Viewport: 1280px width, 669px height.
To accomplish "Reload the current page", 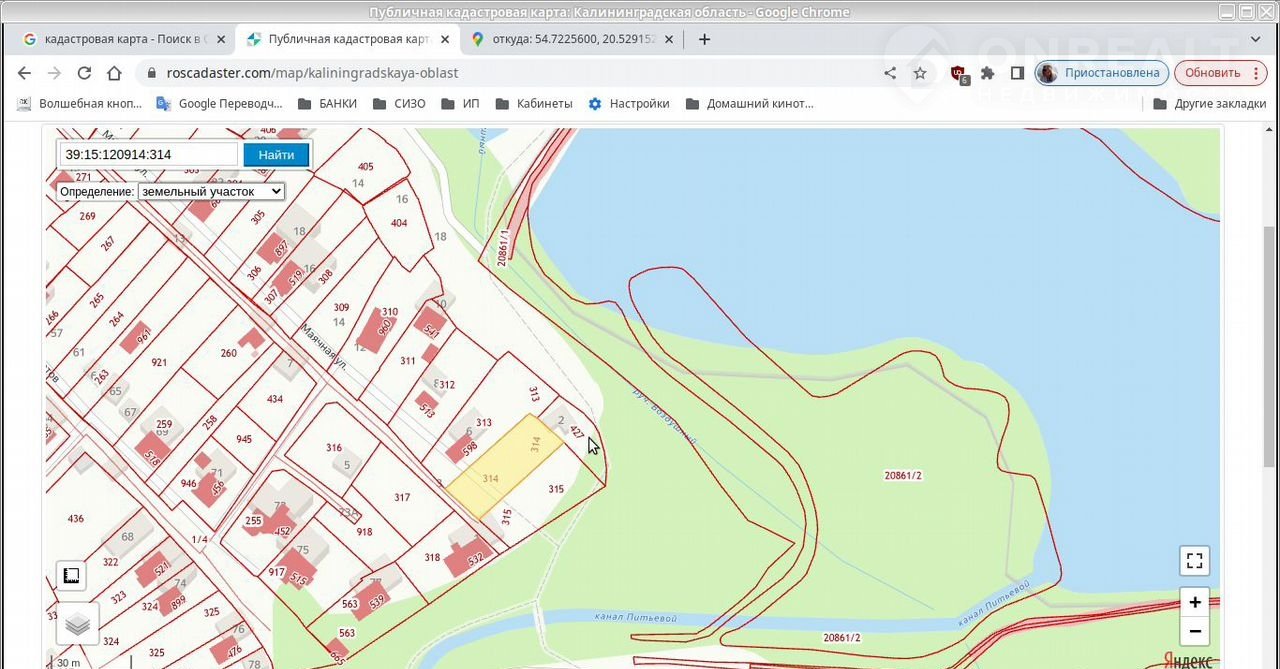I will pyautogui.click(x=84, y=73).
